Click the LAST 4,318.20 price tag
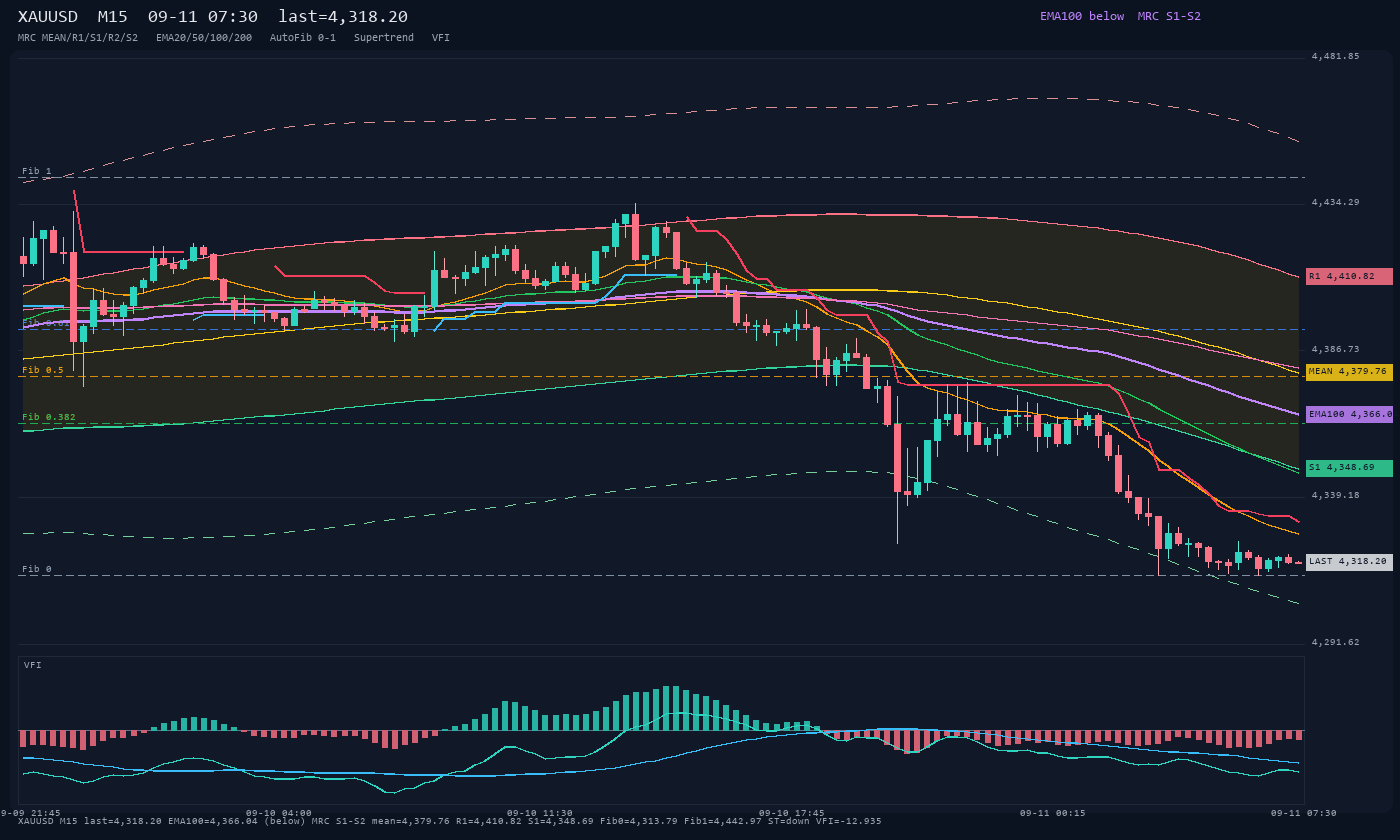This screenshot has width=1400, height=840. 1349,562
